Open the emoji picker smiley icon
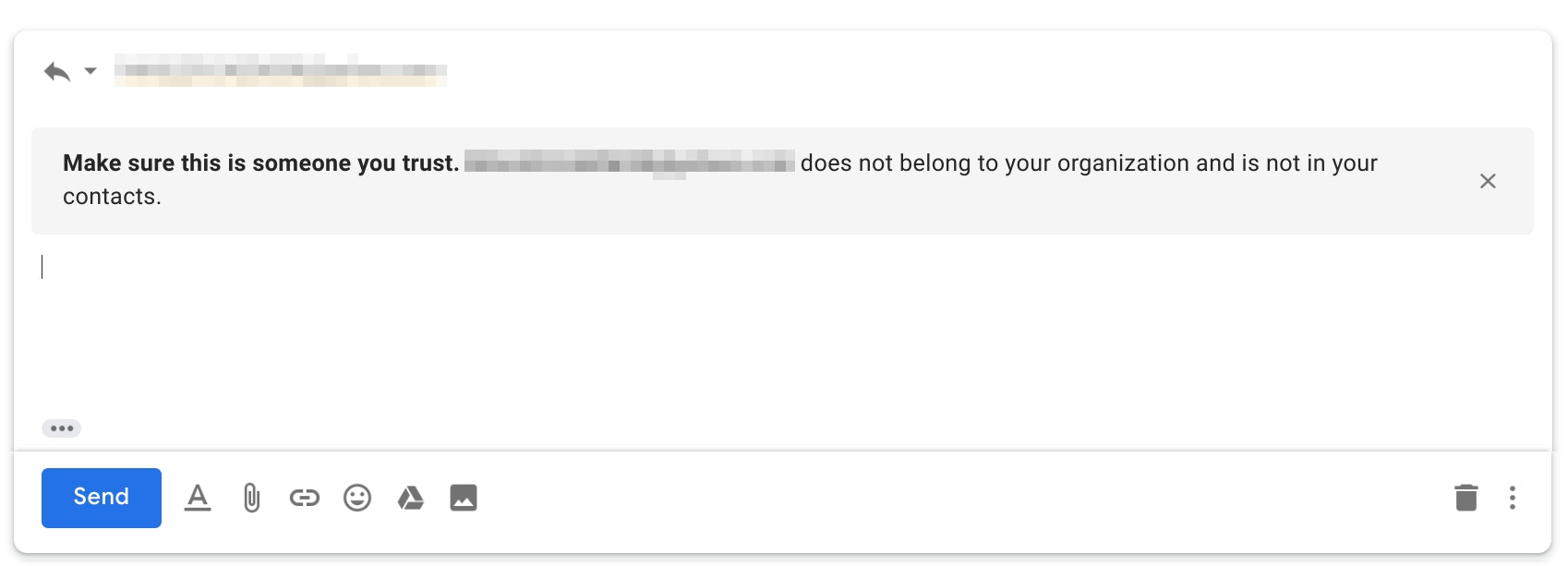This screenshot has width=1568, height=566. tap(357, 498)
